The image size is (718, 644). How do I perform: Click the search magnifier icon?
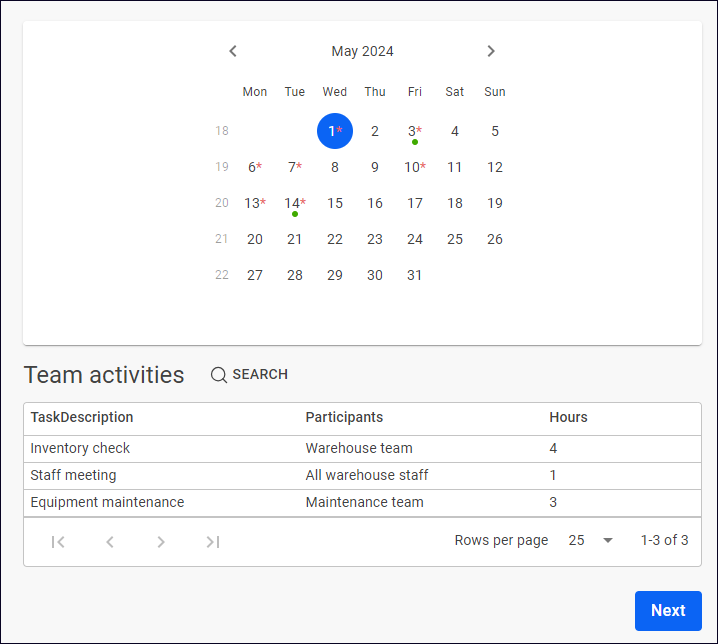pyautogui.click(x=218, y=375)
